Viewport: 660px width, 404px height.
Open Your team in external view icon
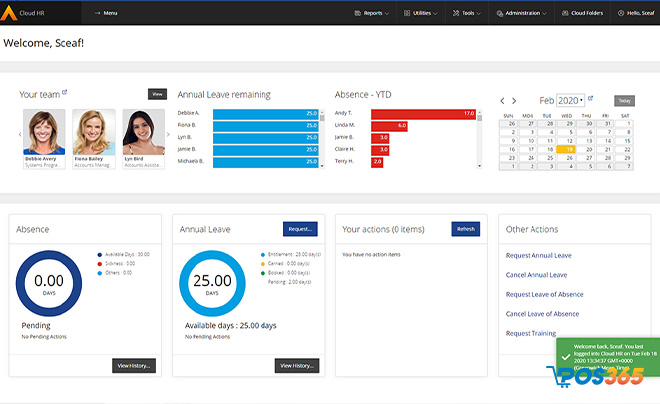[x=64, y=92]
